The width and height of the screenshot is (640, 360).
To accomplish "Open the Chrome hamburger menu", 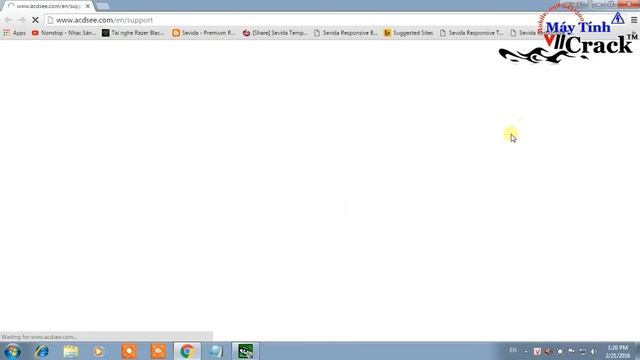I will pos(634,20).
